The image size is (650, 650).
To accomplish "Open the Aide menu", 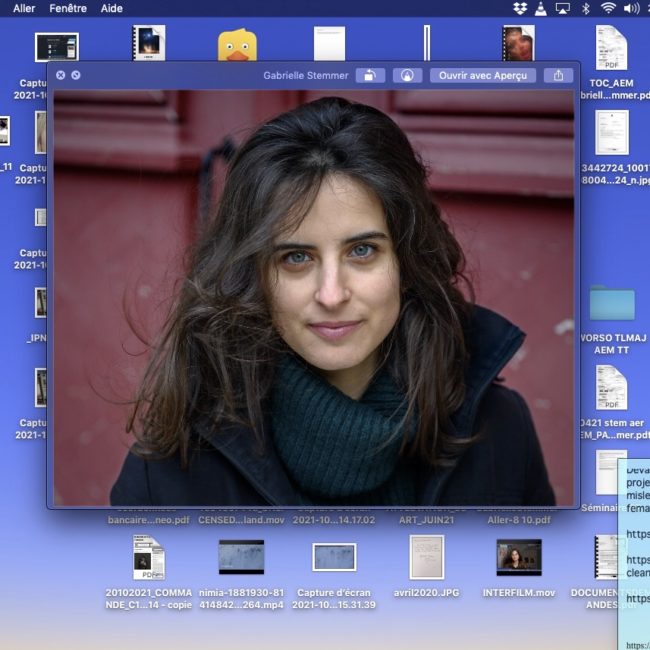I will [x=112, y=8].
